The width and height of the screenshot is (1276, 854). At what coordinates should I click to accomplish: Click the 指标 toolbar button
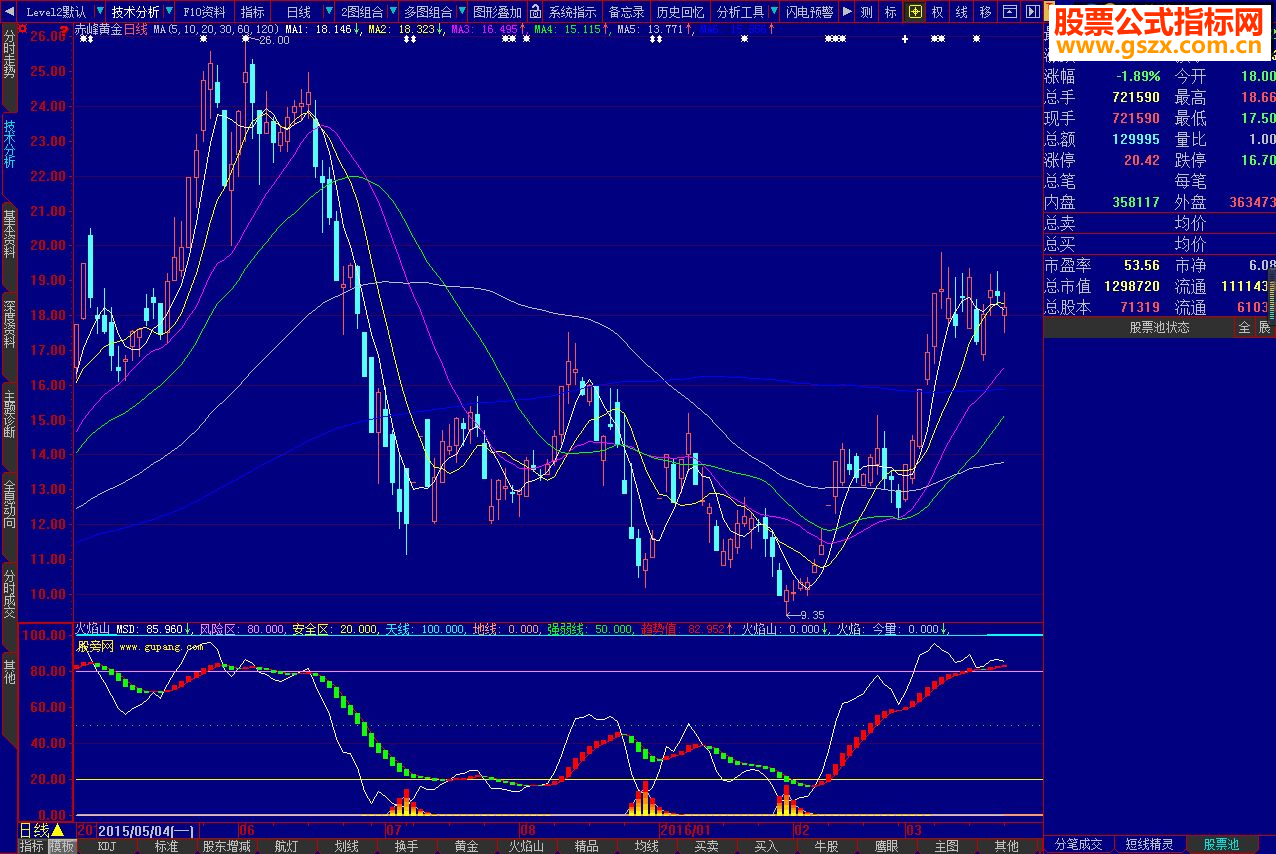click(x=253, y=12)
